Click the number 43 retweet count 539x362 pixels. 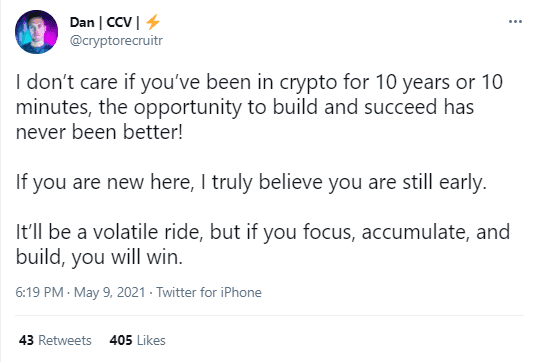pyautogui.click(x=26, y=340)
